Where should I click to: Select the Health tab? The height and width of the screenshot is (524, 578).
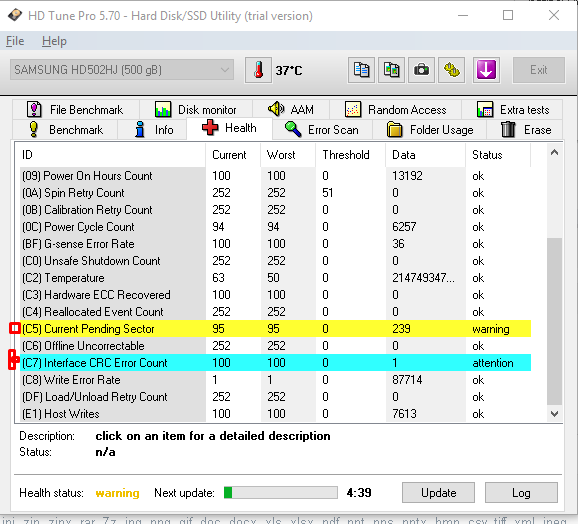(x=229, y=128)
